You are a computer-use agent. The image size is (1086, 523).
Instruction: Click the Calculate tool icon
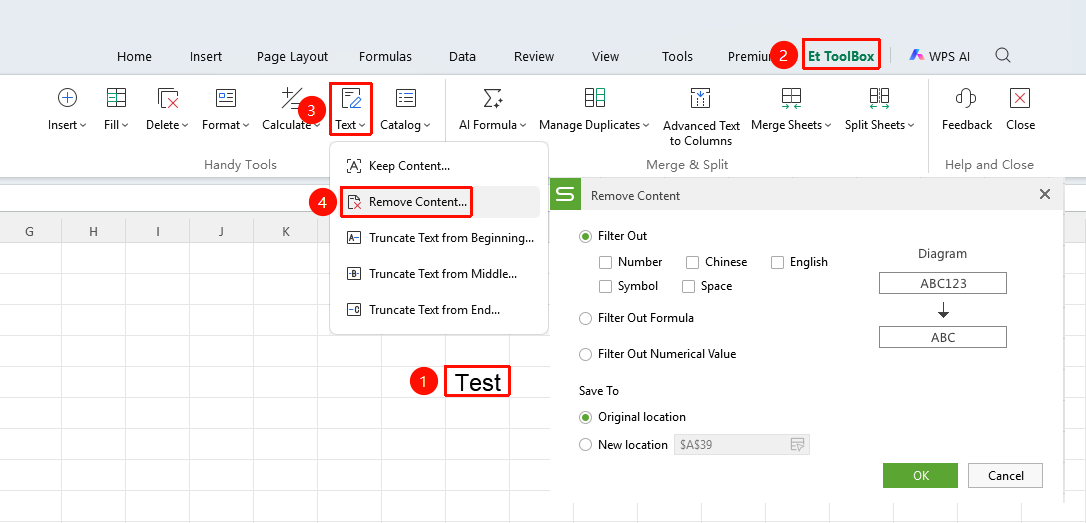pyautogui.click(x=291, y=98)
